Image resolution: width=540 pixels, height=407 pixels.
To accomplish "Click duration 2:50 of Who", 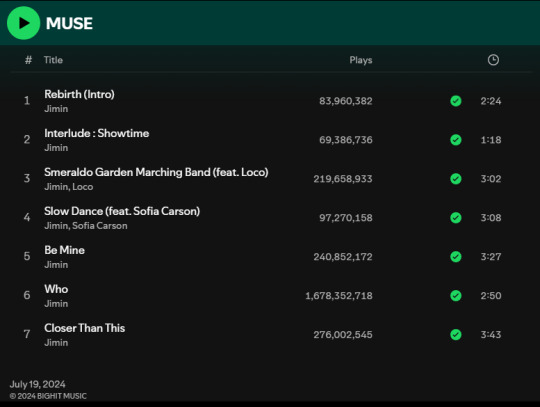I will [x=491, y=295].
